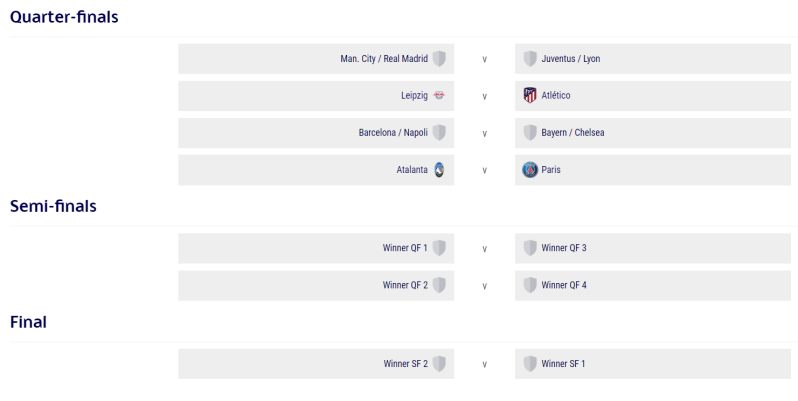This screenshot has width=798, height=401.
Task: Click the shield placeholder beside Juventus / Lyon
Action: 530,59
